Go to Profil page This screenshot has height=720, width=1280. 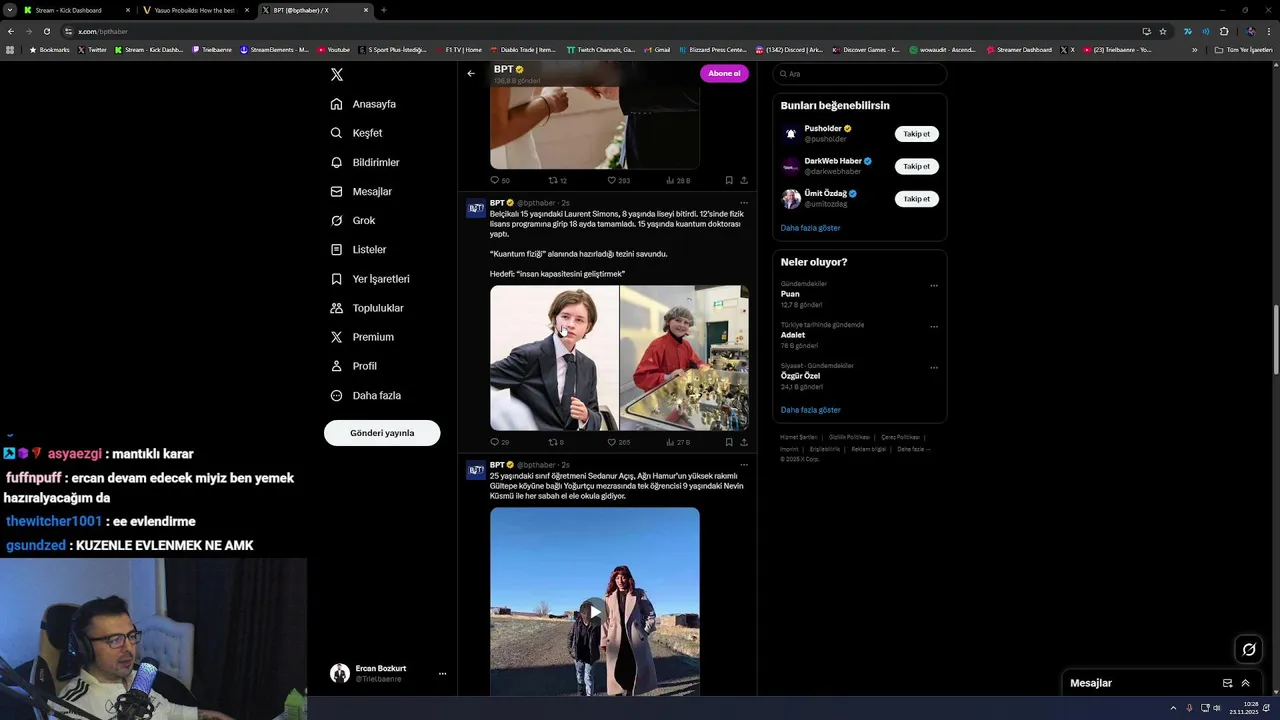coord(353,366)
